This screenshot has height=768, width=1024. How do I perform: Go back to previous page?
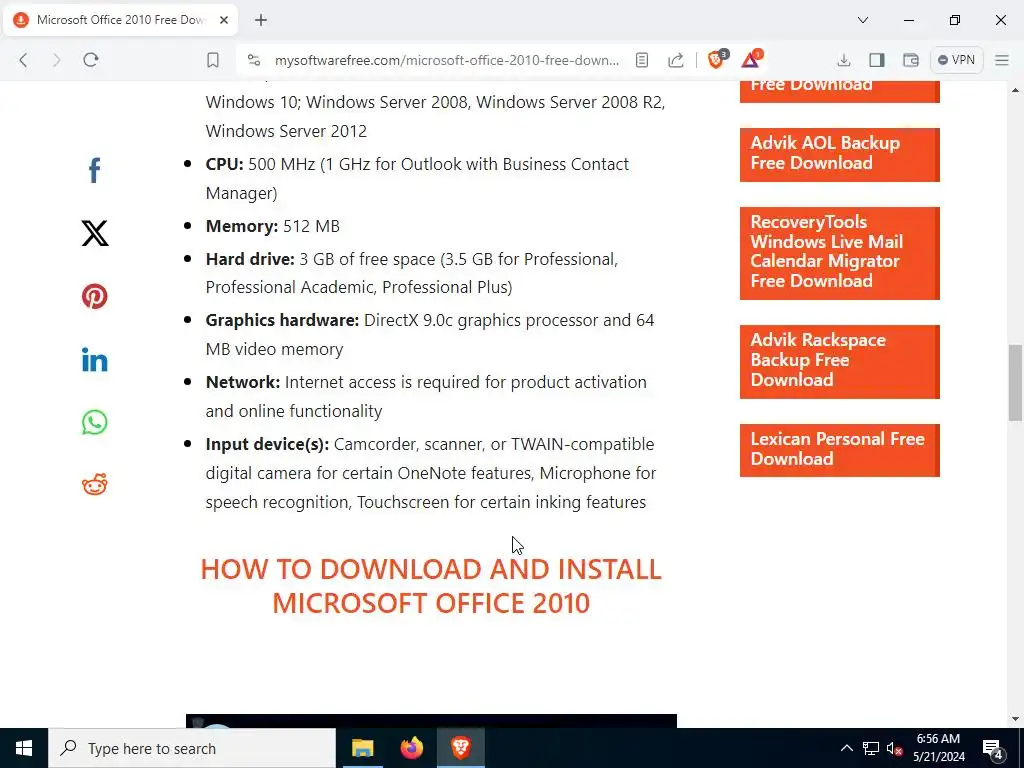click(x=24, y=60)
